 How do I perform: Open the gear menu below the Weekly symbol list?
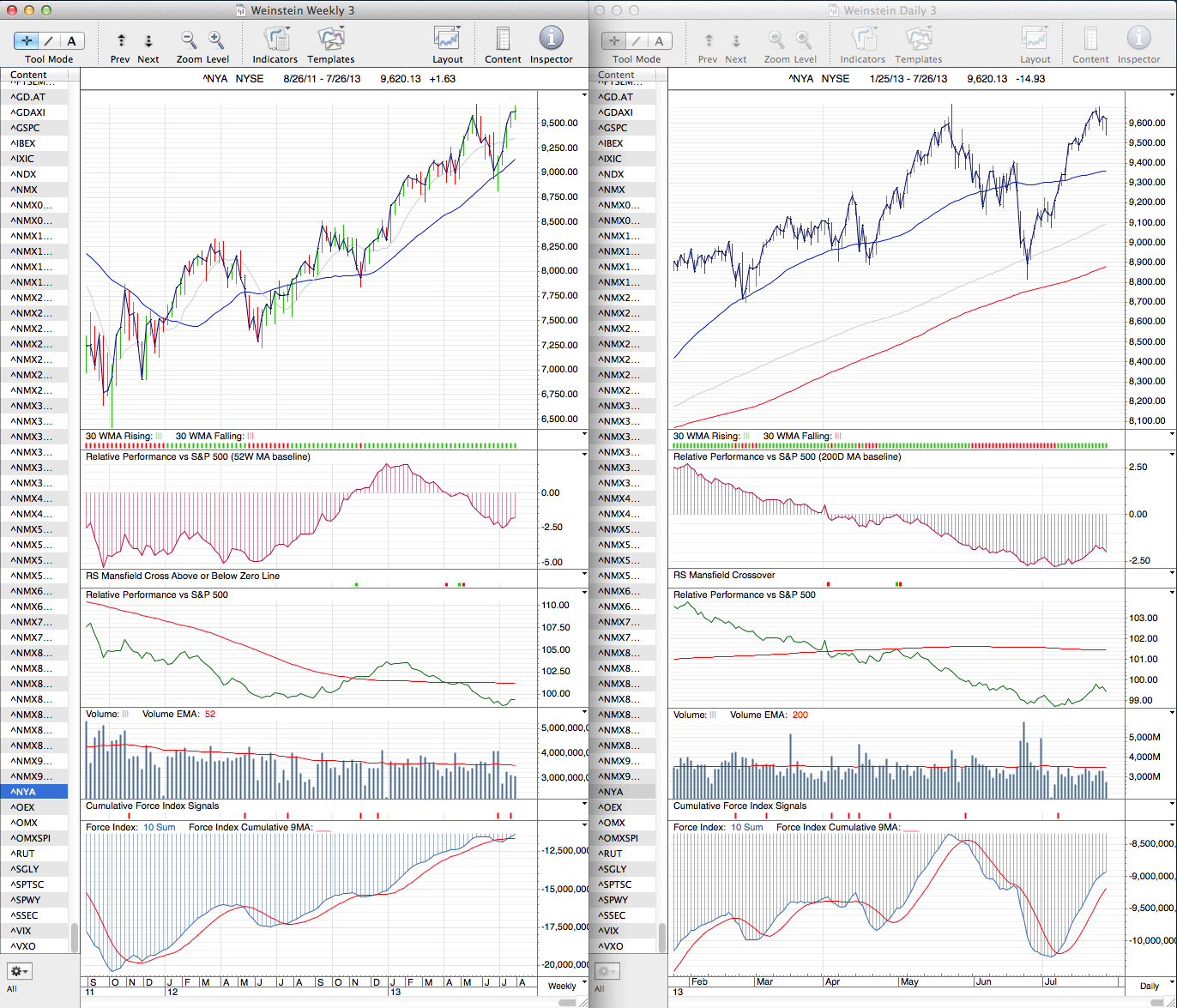19,971
